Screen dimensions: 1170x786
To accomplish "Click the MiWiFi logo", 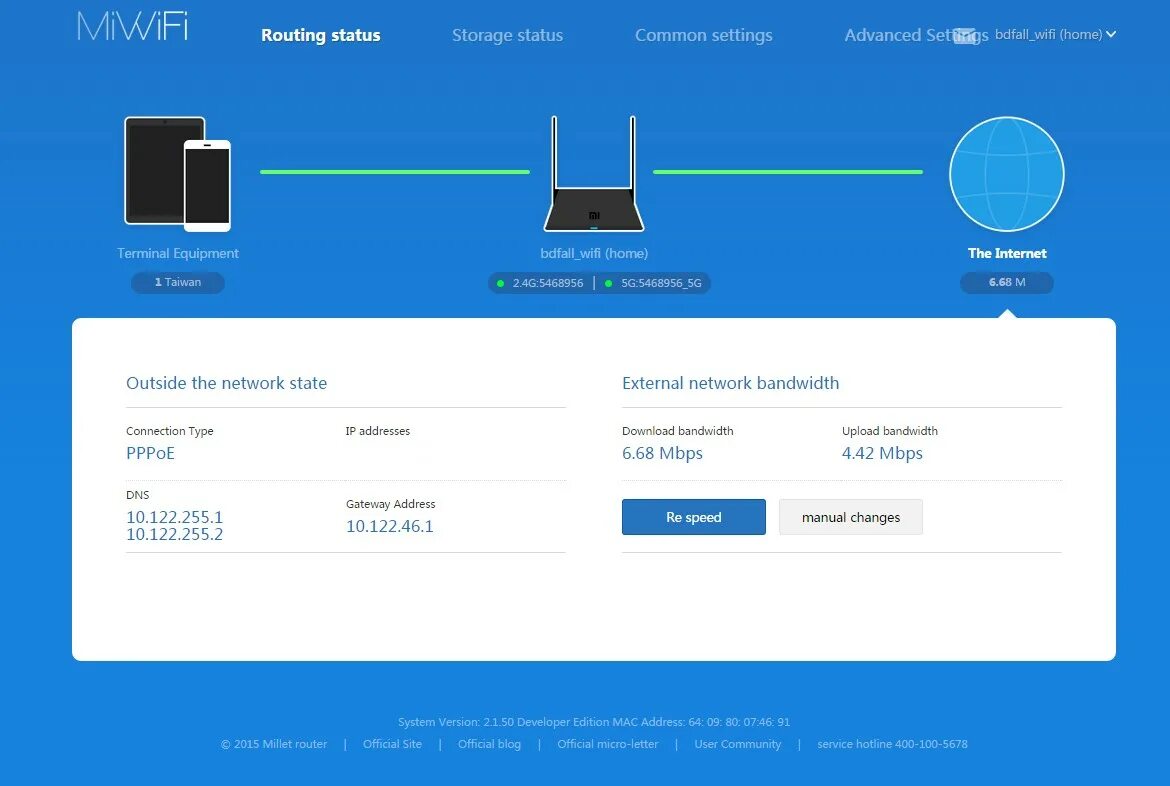I will pyautogui.click(x=133, y=26).
